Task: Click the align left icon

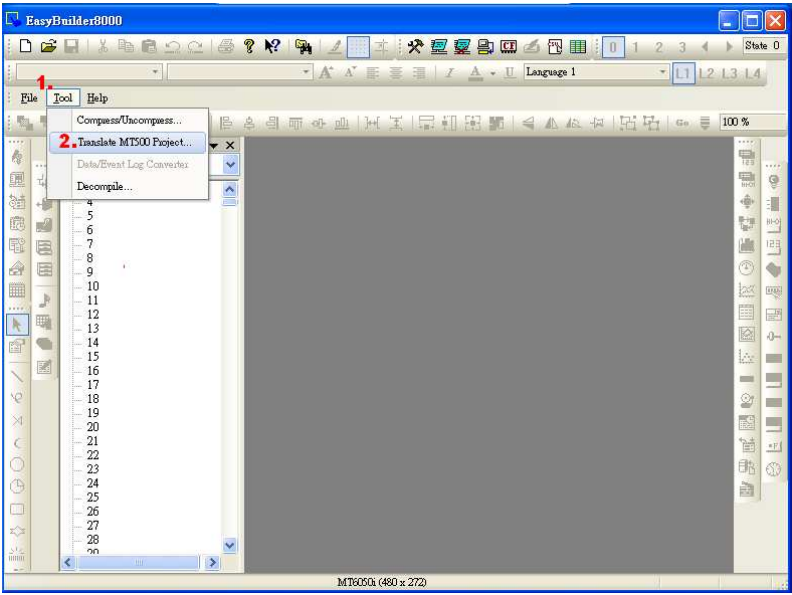Action: [x=226, y=123]
